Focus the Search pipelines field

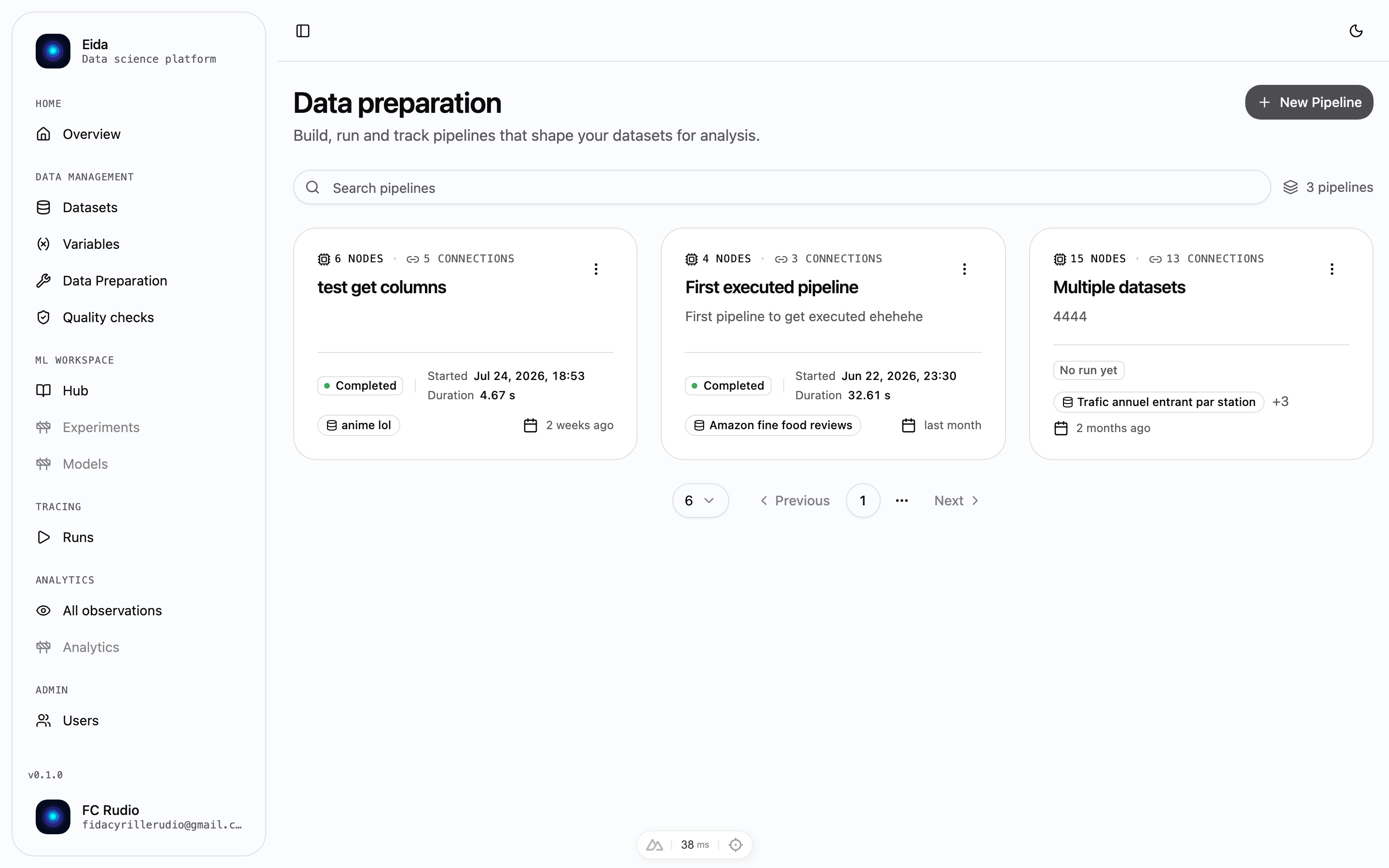click(x=782, y=188)
